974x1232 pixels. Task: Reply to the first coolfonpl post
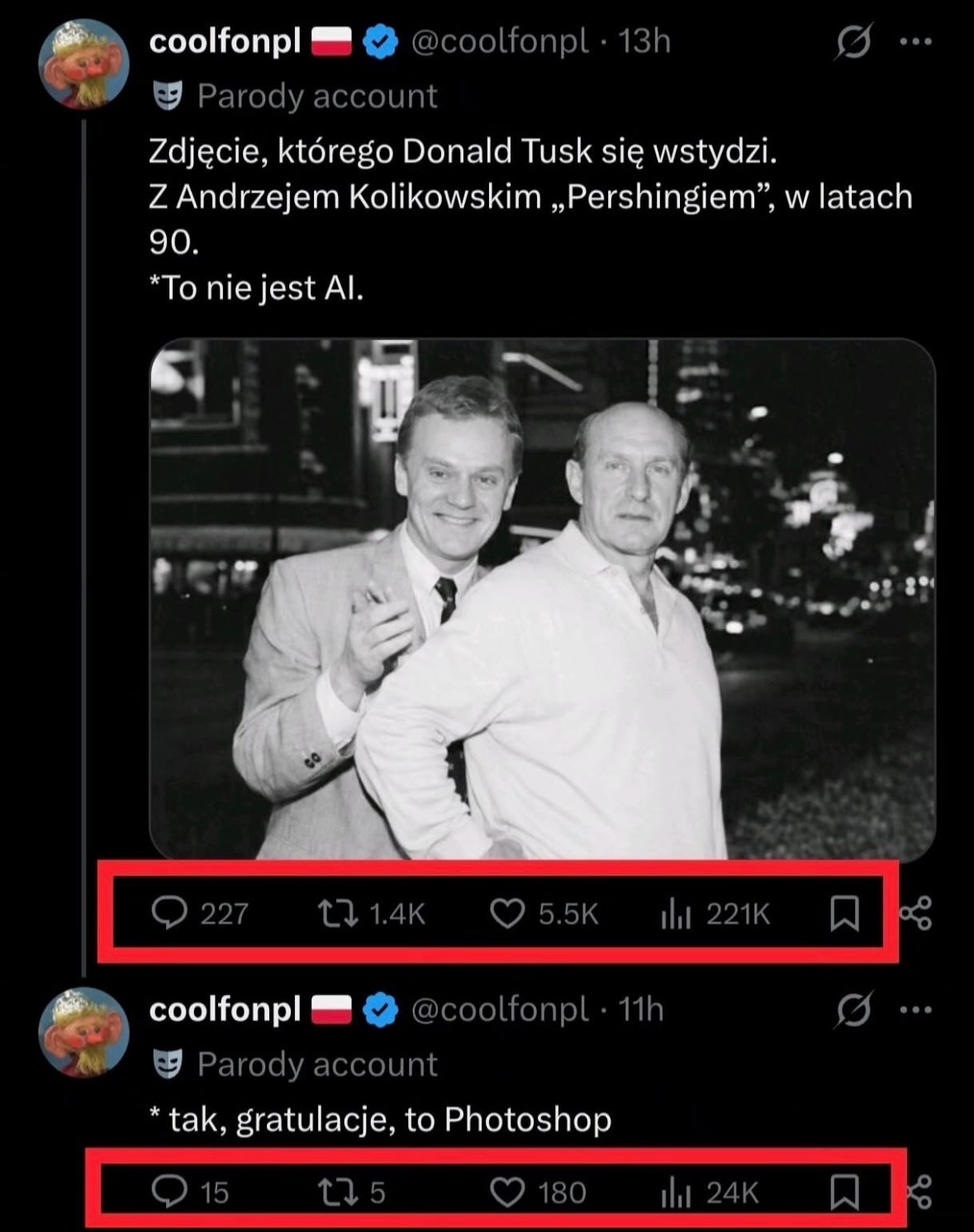click(170, 913)
